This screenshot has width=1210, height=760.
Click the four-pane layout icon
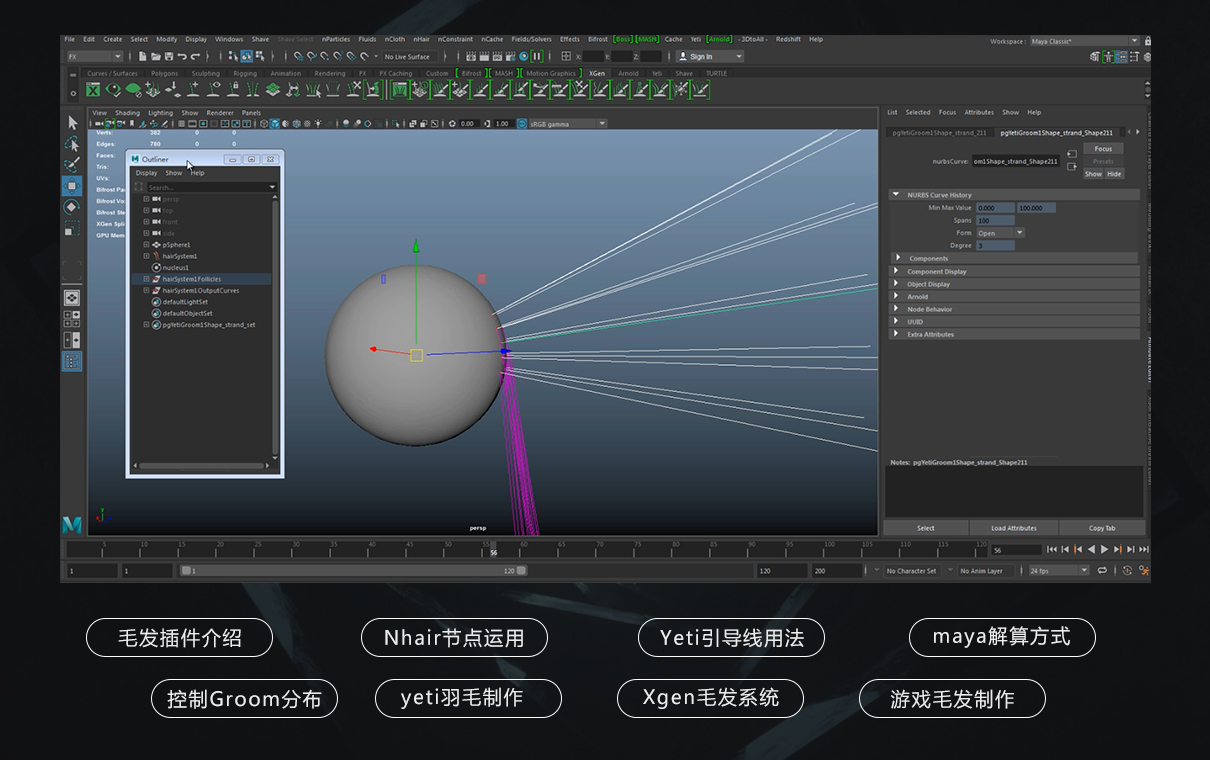point(72,319)
